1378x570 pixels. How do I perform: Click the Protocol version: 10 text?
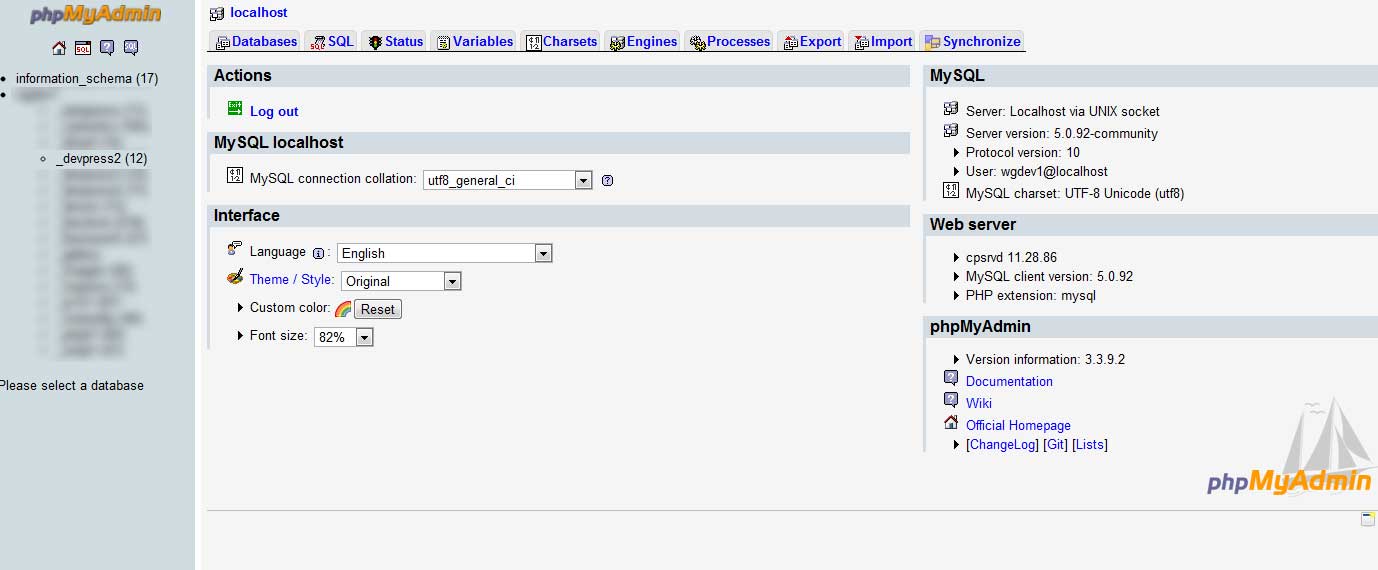click(x=1023, y=152)
